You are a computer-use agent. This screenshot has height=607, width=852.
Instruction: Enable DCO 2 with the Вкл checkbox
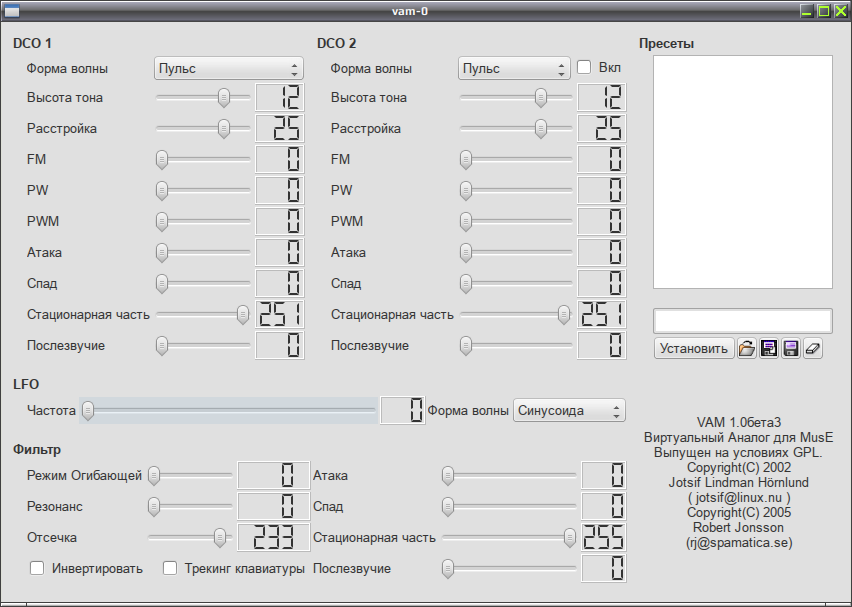(x=584, y=67)
